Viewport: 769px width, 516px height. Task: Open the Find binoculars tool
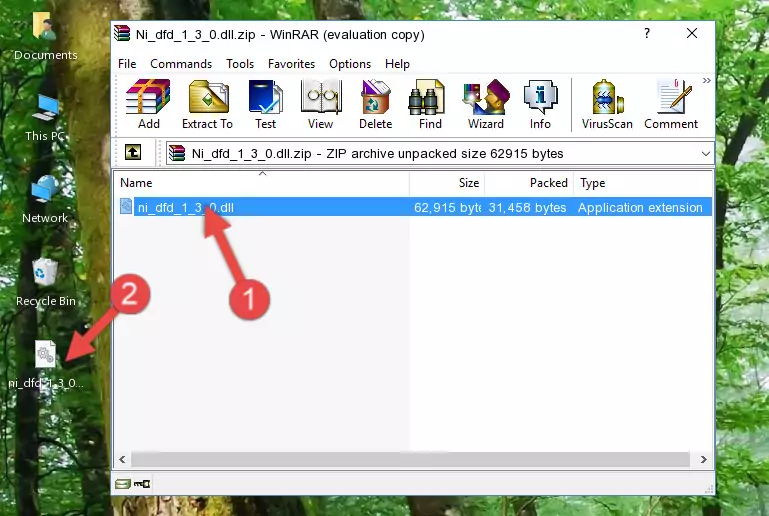pos(430,104)
